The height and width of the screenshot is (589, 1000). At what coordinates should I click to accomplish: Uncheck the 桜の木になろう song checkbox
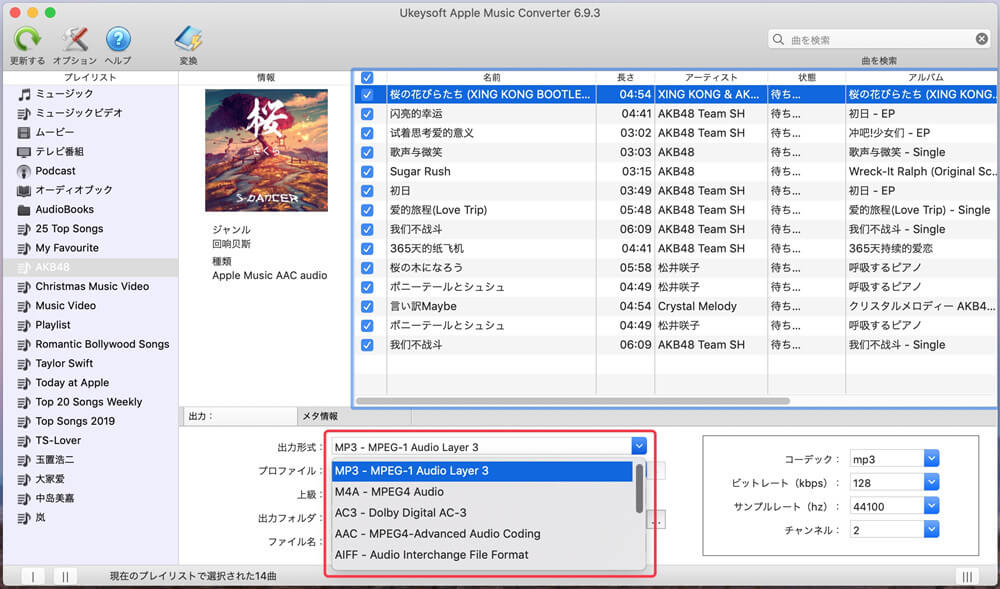tap(367, 268)
